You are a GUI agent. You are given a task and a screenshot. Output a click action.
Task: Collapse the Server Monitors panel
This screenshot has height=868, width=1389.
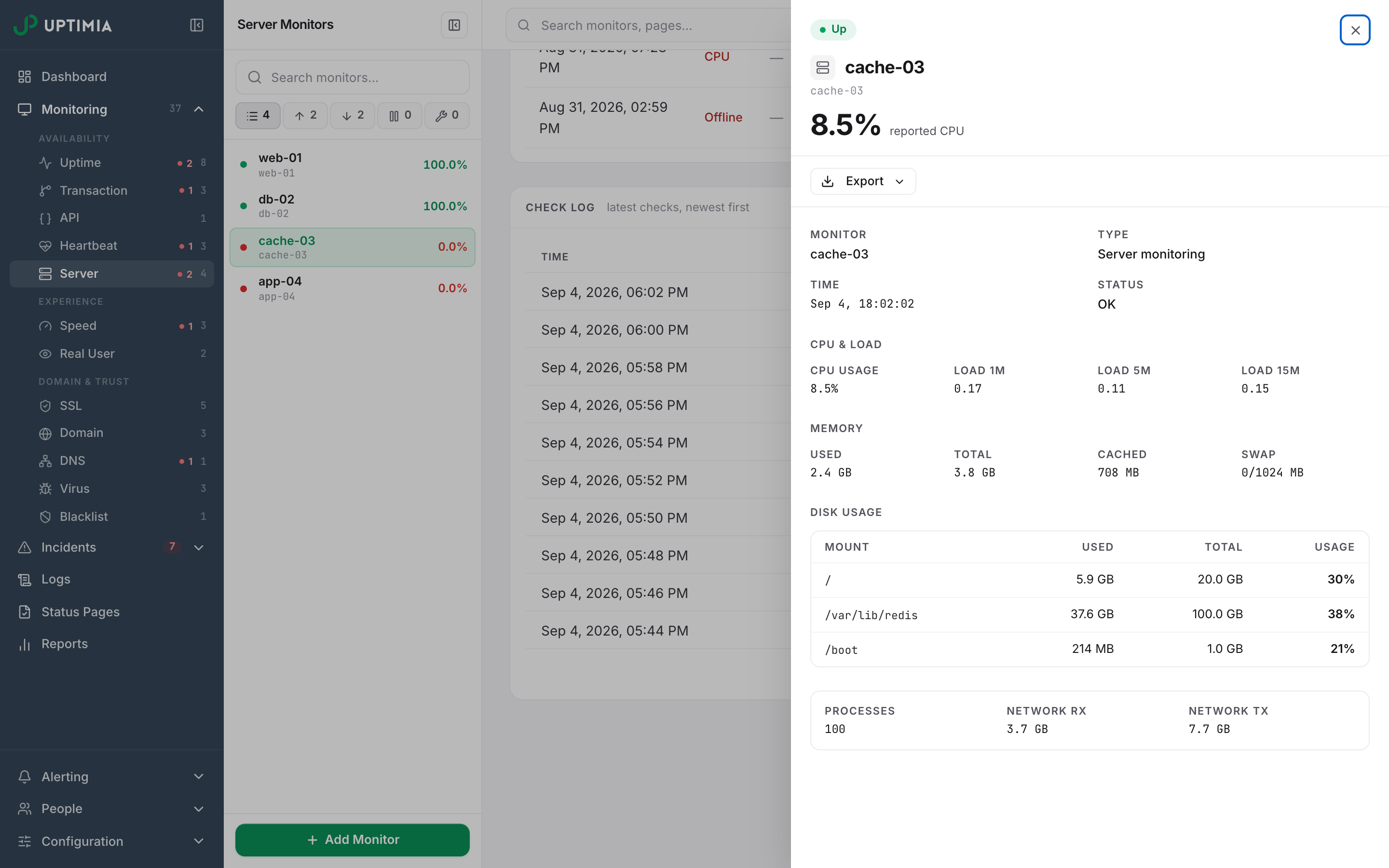pos(454,25)
